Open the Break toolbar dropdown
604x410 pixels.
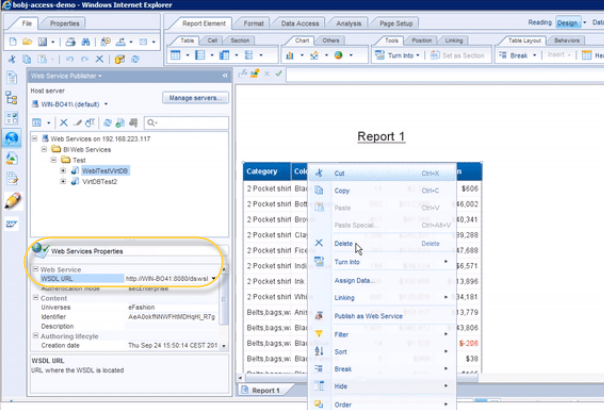tap(534, 55)
